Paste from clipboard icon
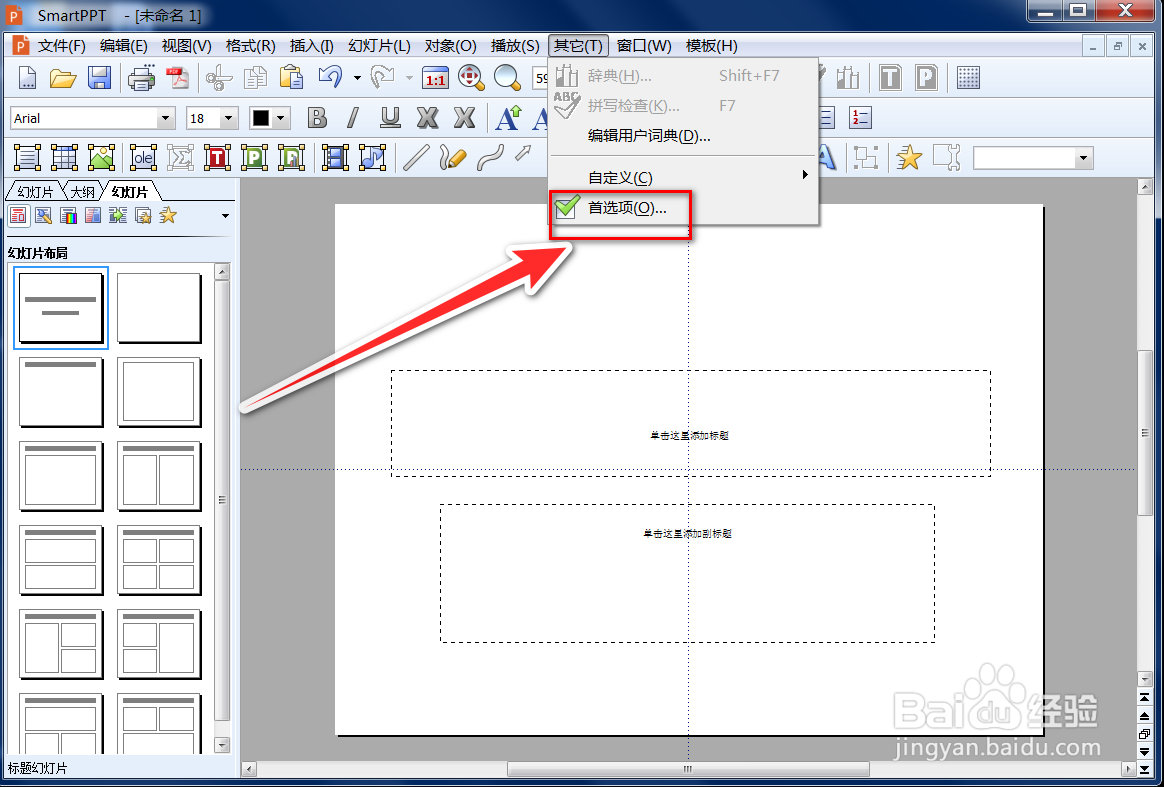This screenshot has height=787, width=1164. [292, 77]
